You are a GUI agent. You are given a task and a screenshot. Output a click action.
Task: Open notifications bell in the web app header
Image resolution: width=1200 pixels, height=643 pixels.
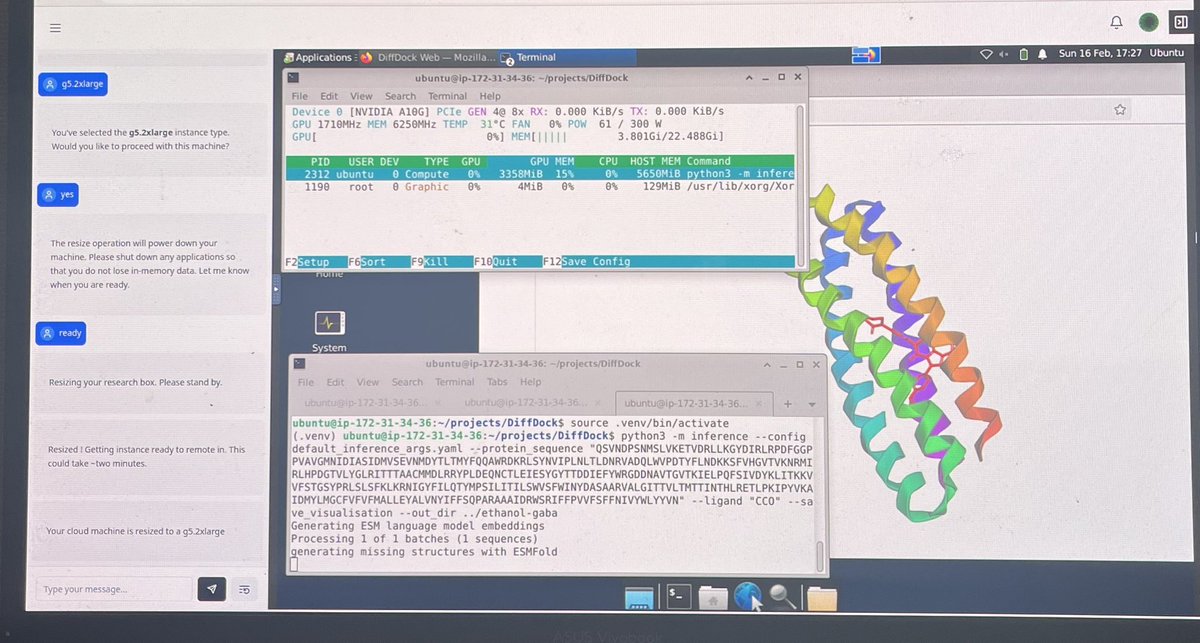pos(1116,22)
